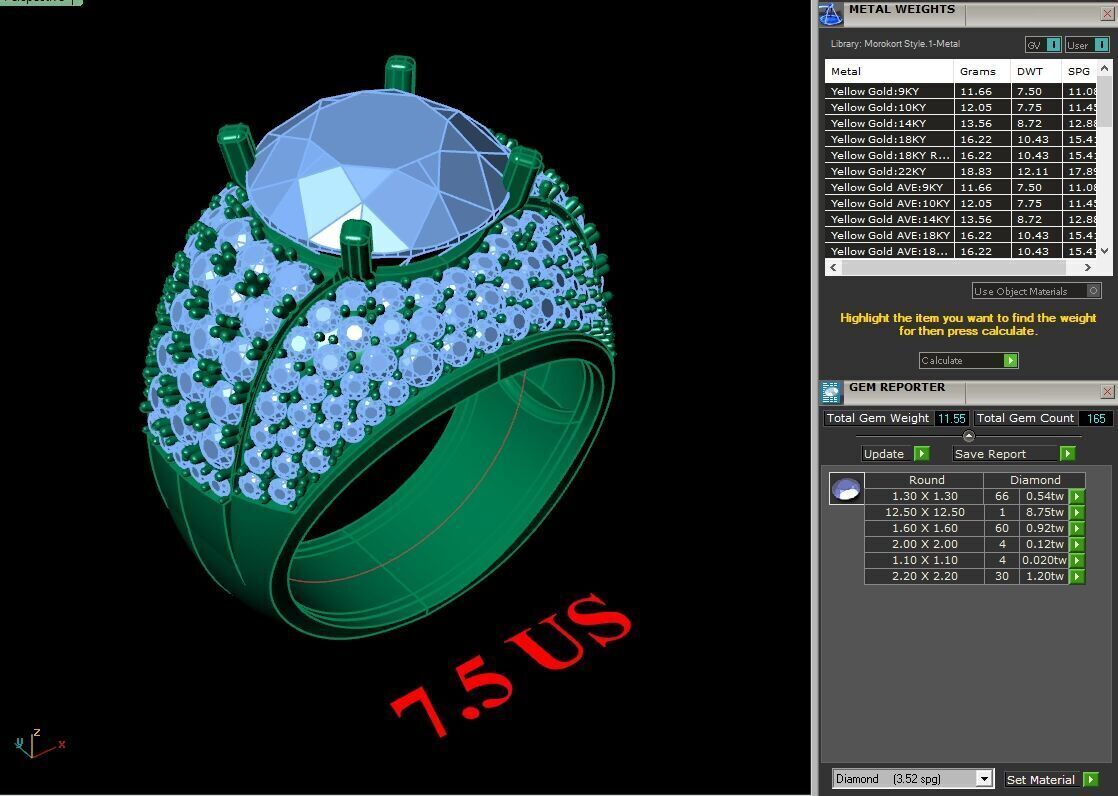
Task: Click the Diamond column header in gem table
Action: coord(1035,480)
